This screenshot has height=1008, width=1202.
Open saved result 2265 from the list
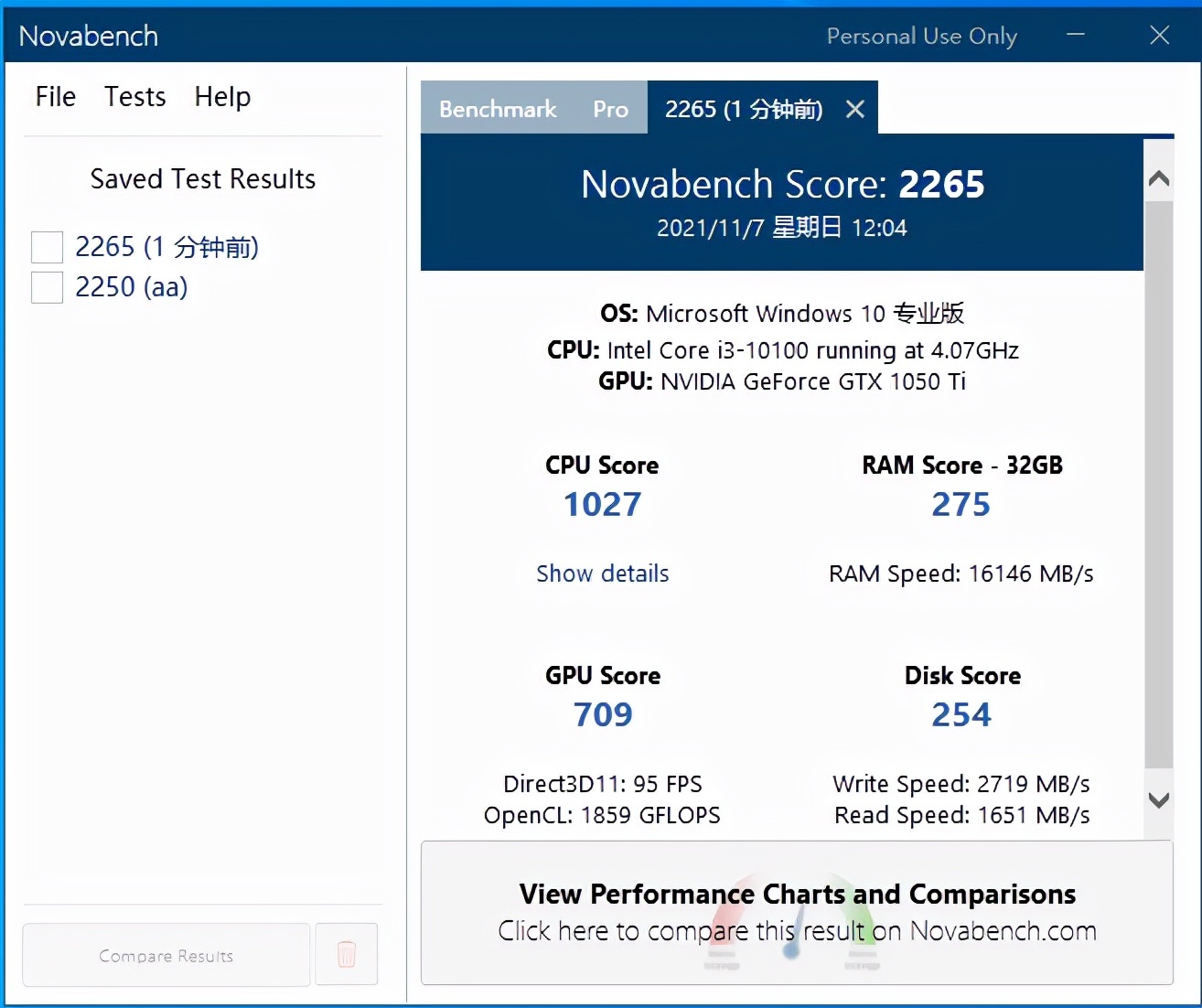[166, 247]
